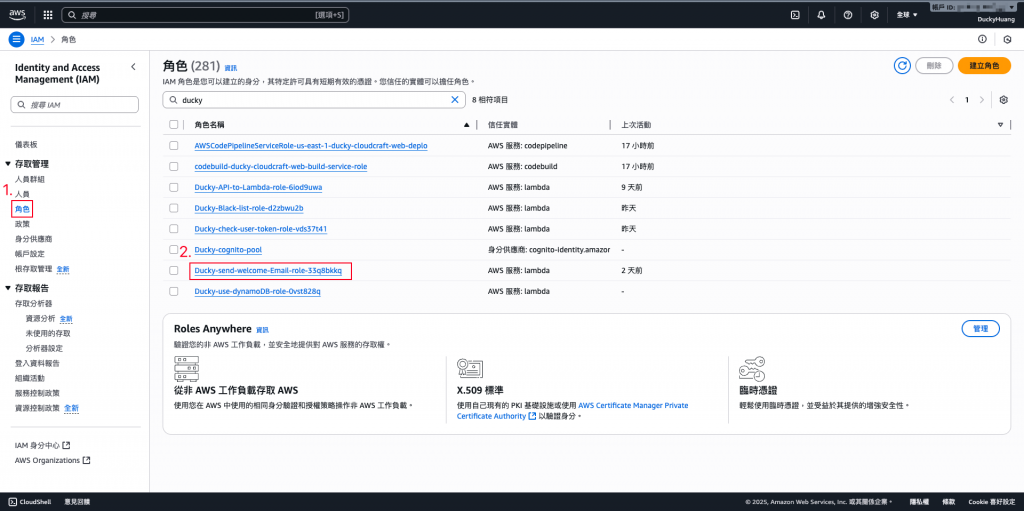This screenshot has height=511, width=1024.
Task: Toggle the side navigation hamburger menu
Action: click(17, 39)
